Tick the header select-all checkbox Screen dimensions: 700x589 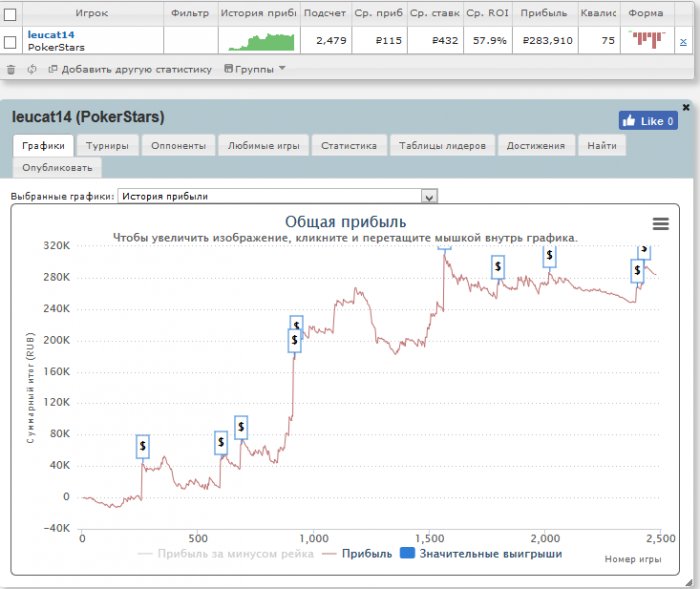pyautogui.click(x=10, y=15)
